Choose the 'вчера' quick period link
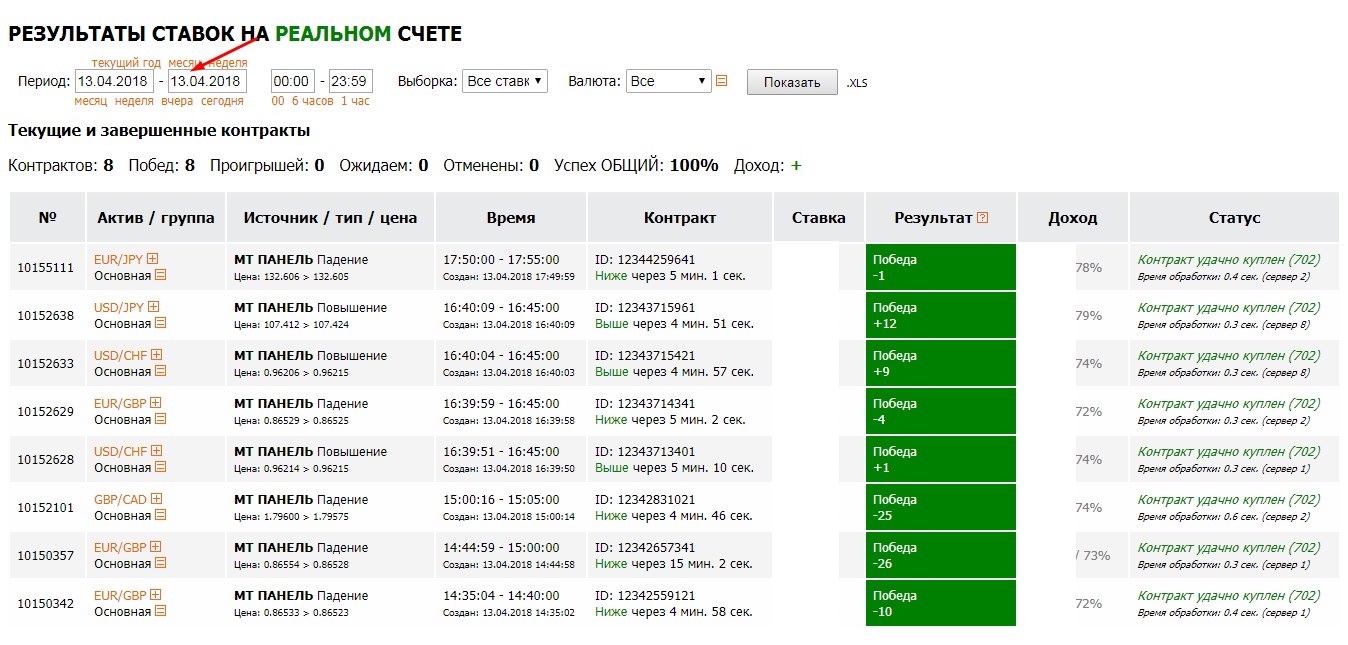This screenshot has width=1348, height=645. tap(177, 101)
